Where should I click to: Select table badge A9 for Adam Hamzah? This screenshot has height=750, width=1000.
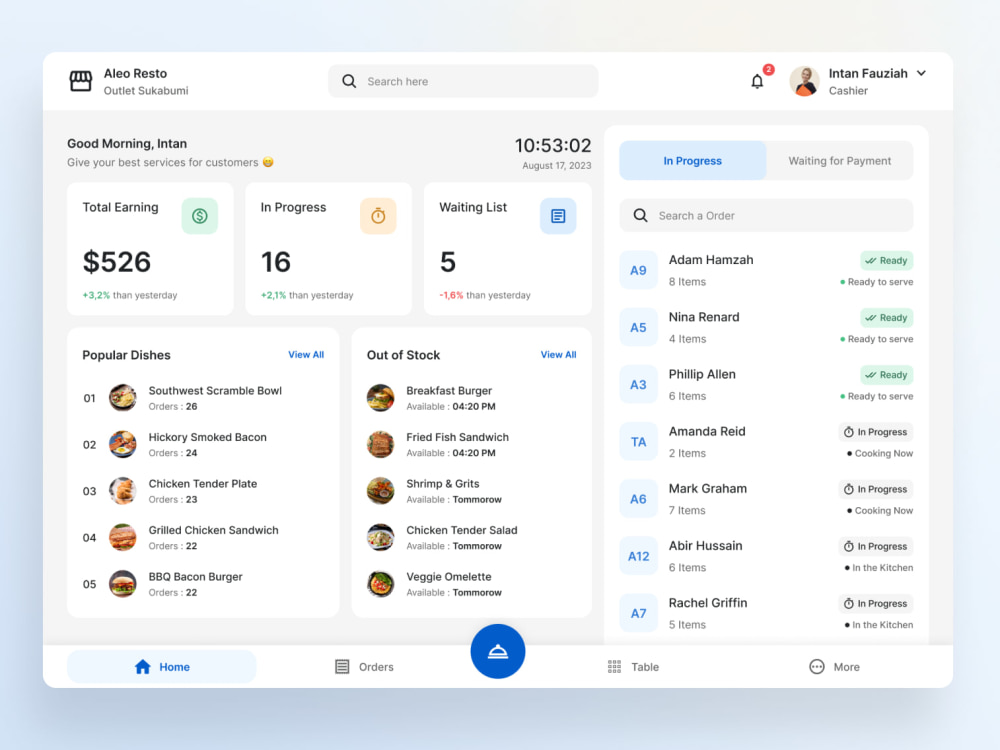(x=638, y=270)
